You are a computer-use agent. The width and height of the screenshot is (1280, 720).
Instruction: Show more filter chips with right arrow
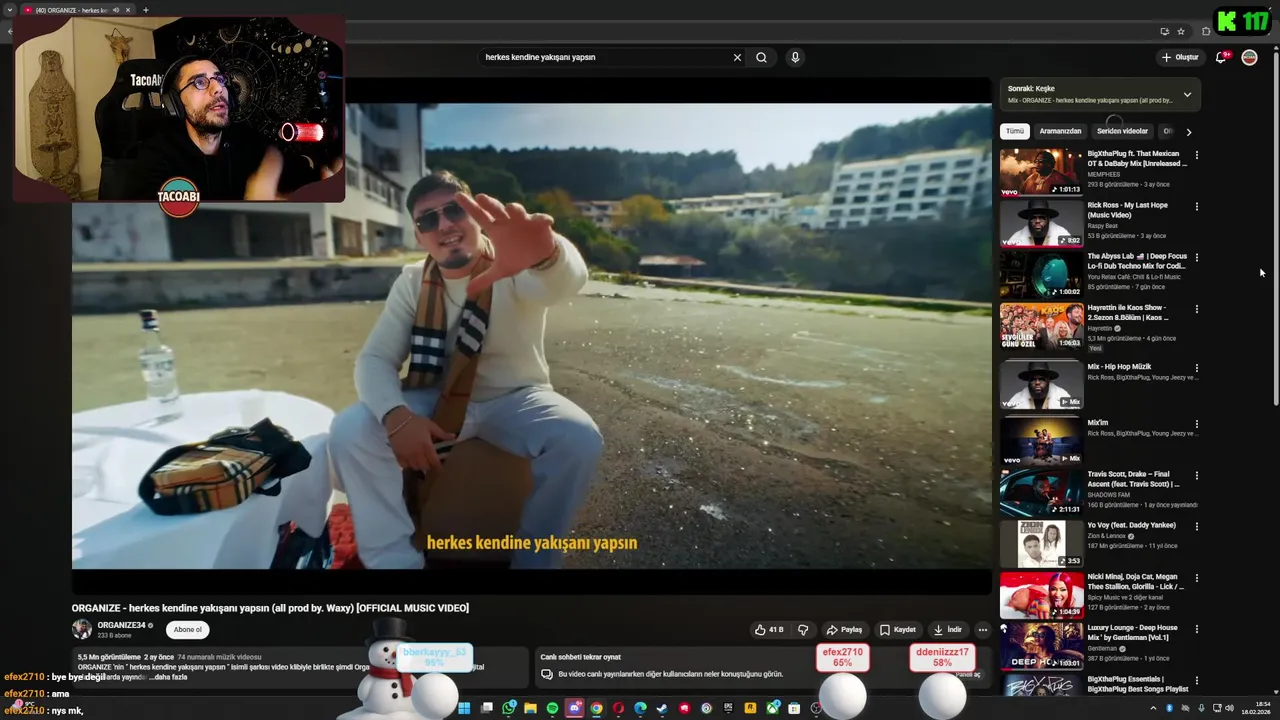1188,132
